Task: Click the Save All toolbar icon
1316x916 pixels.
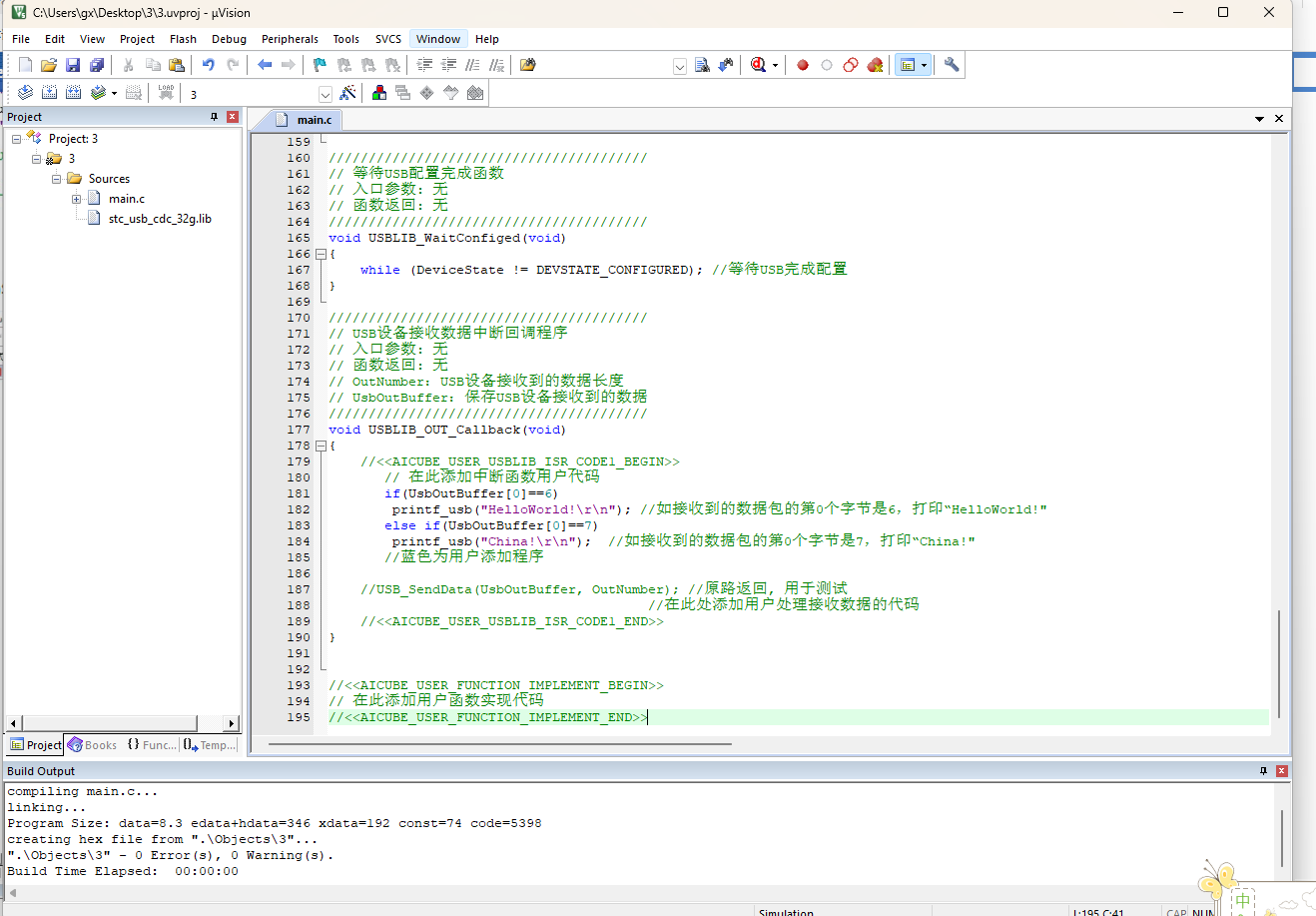Action: (97, 65)
